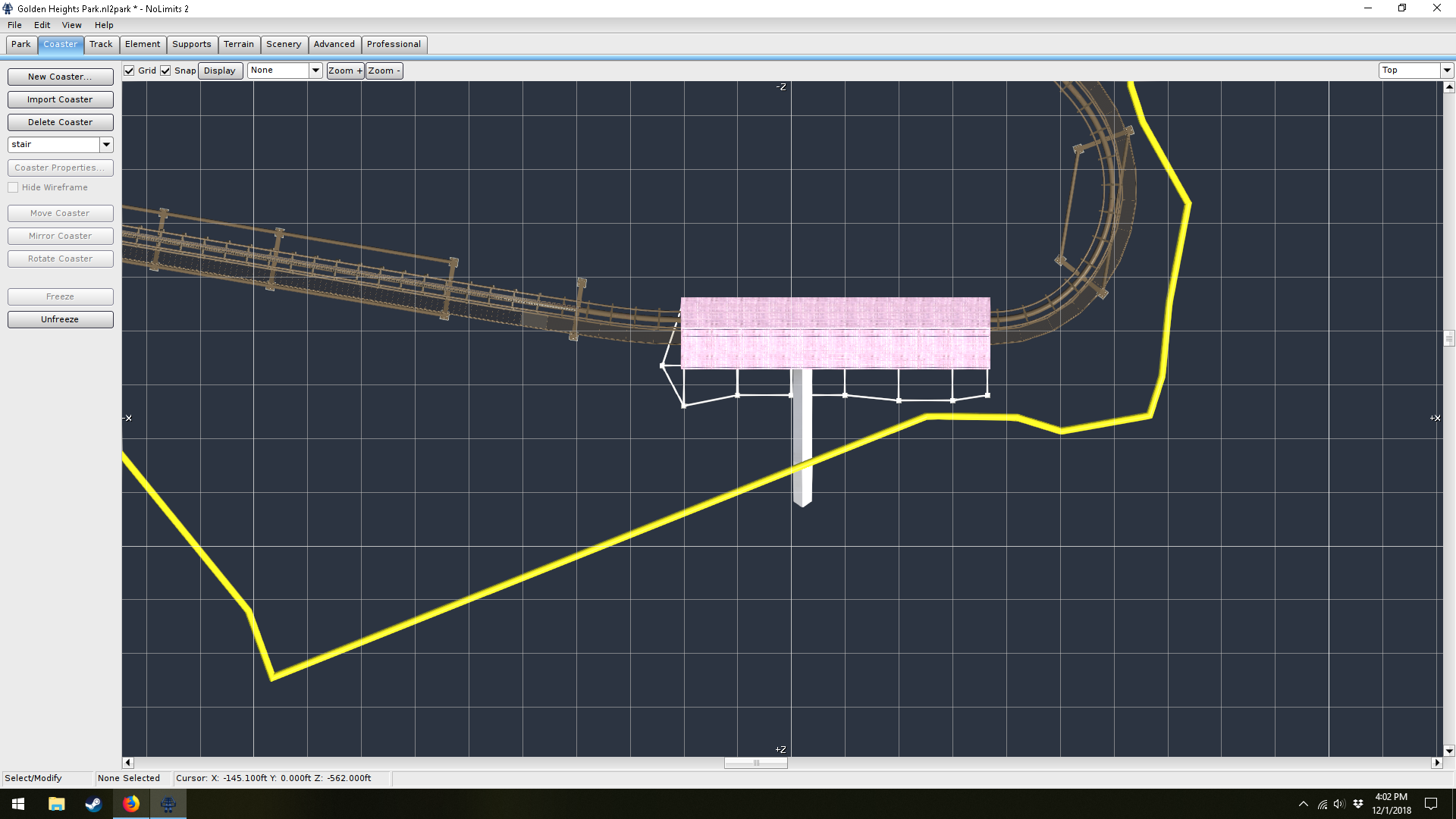The width and height of the screenshot is (1456, 819).
Task: Click the Zoom + button
Action: [x=345, y=71]
